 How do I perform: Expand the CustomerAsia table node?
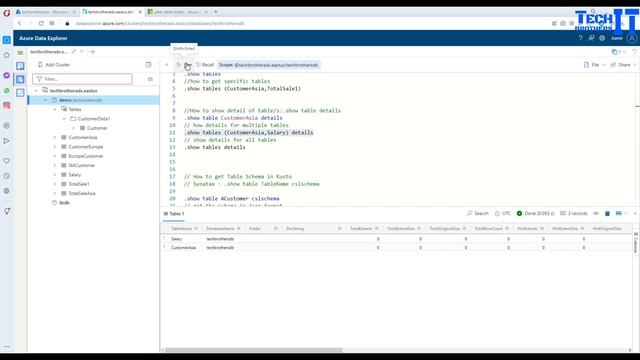tap(55, 138)
